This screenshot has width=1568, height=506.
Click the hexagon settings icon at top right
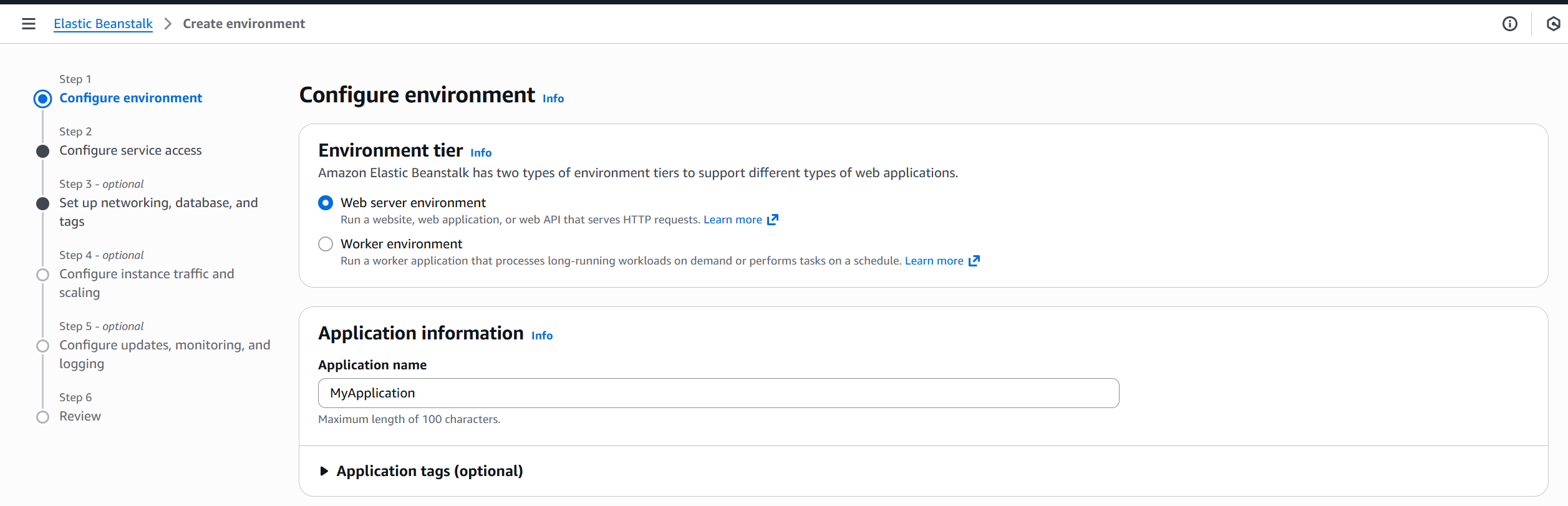coord(1553,24)
